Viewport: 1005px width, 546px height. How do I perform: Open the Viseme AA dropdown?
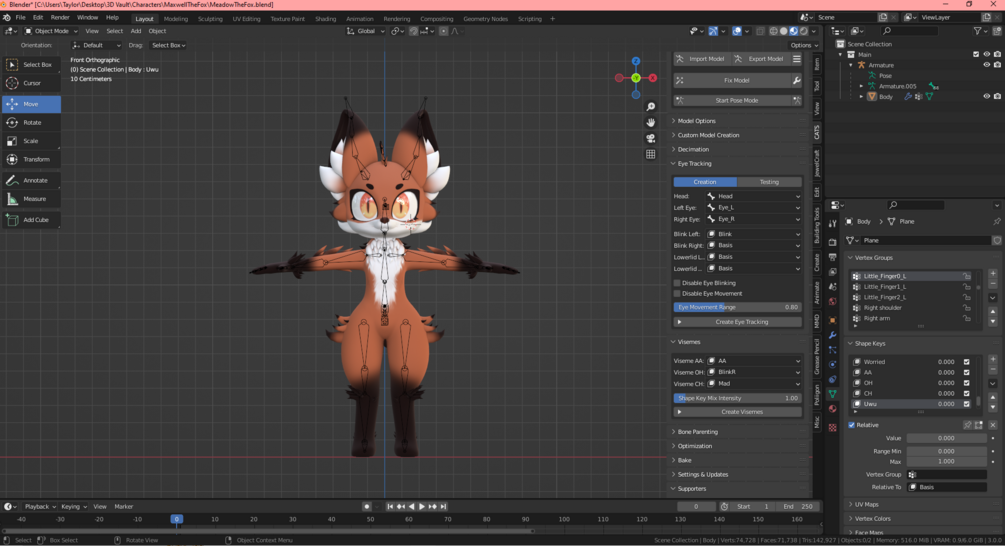(754, 361)
